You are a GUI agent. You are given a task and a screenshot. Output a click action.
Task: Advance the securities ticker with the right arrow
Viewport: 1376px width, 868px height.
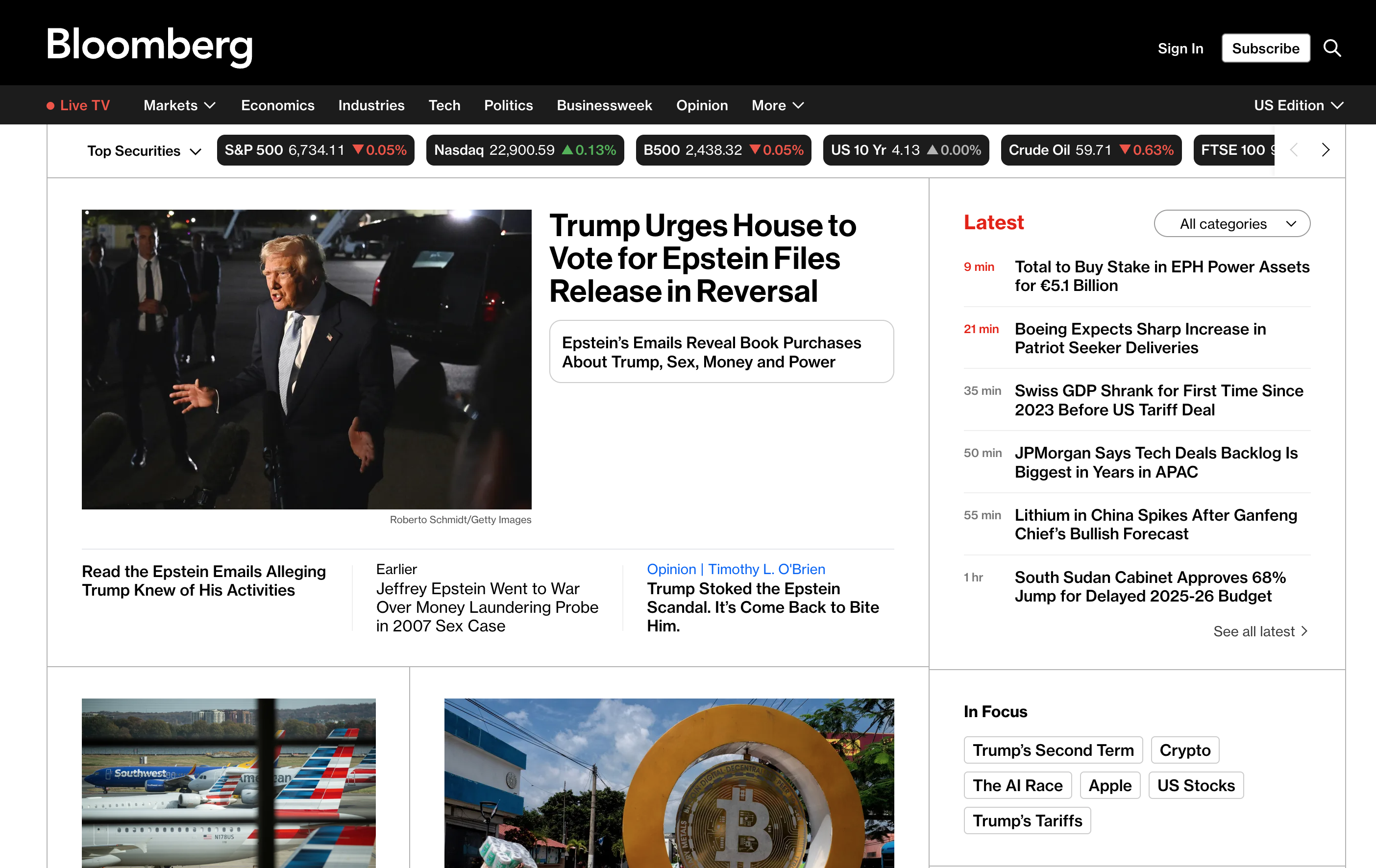coord(1325,150)
